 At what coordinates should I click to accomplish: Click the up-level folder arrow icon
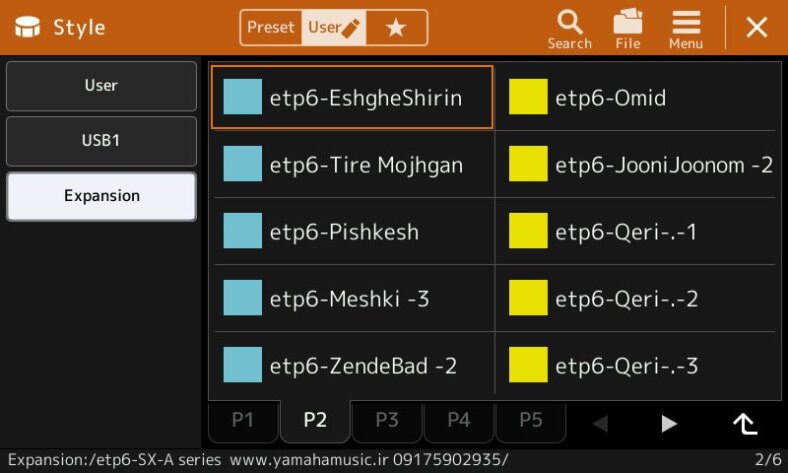[x=744, y=423]
